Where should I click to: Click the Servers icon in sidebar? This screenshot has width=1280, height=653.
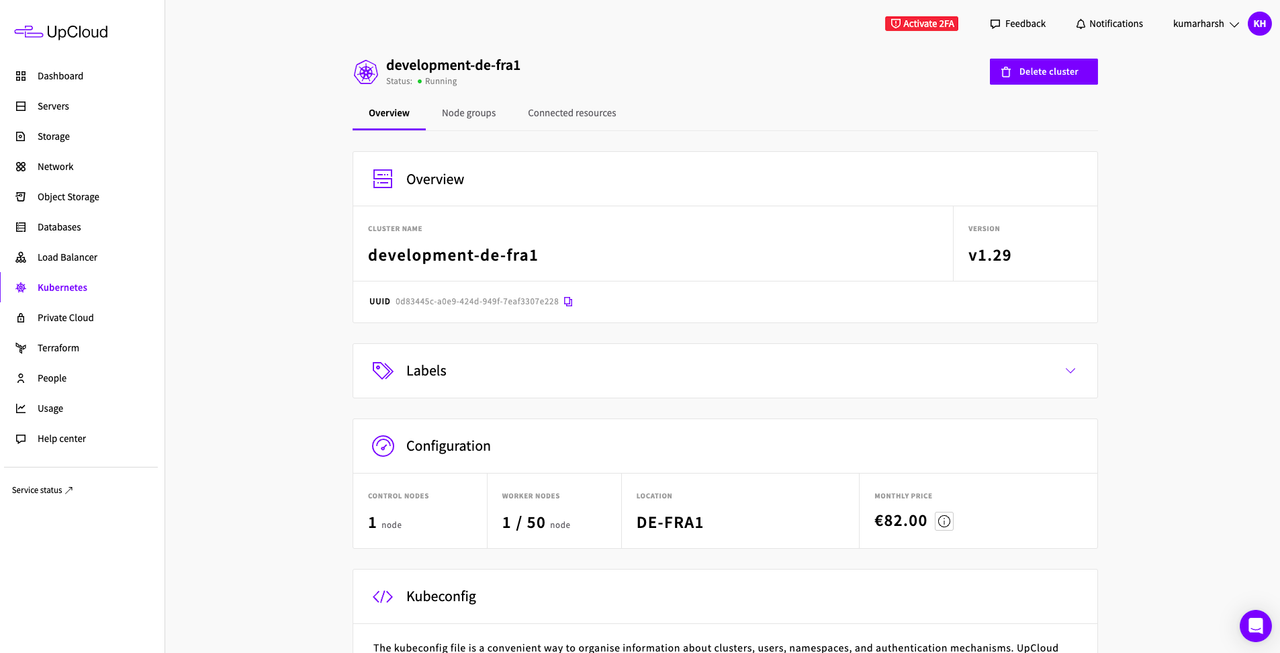(21, 106)
